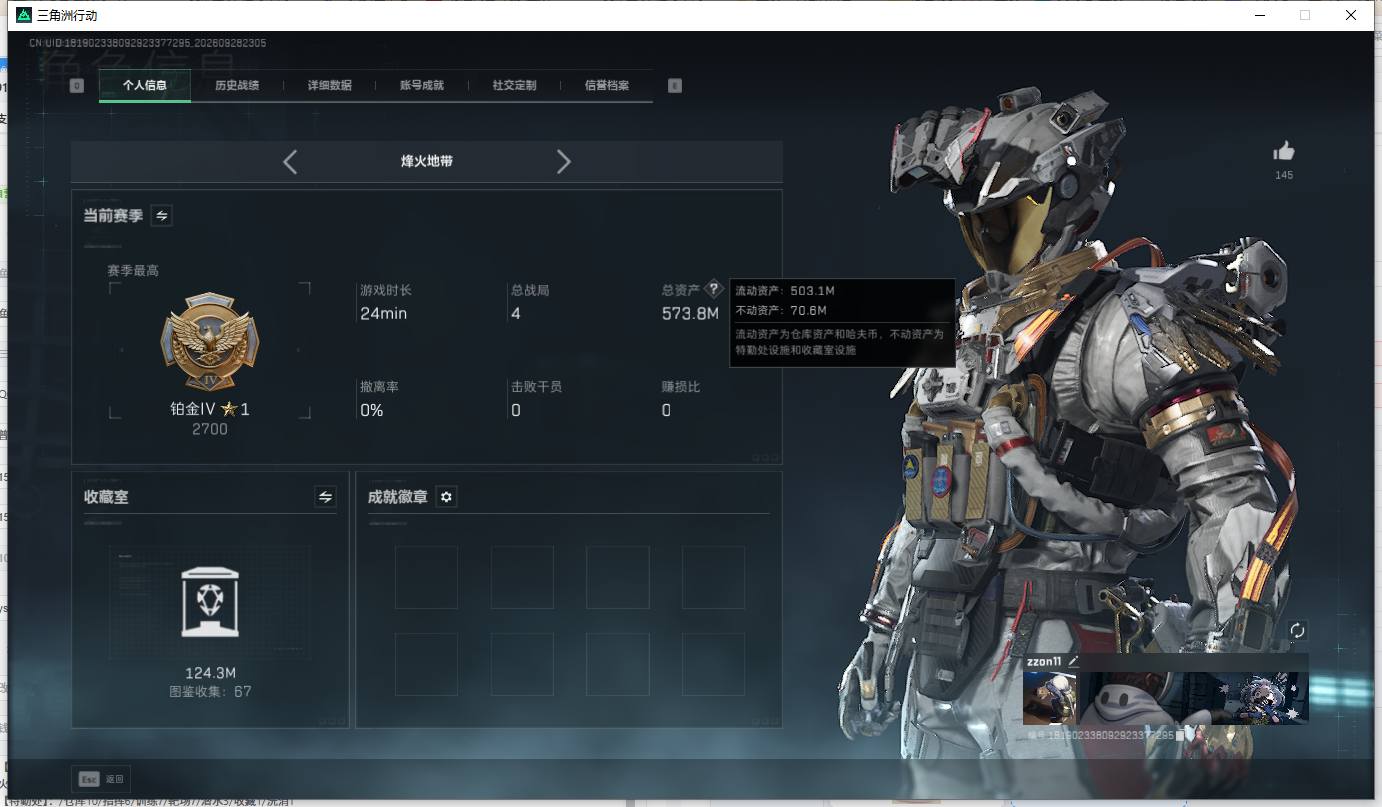The image size is (1382, 807).
Task: Click the character rotate refresh icon
Action: [x=1297, y=630]
